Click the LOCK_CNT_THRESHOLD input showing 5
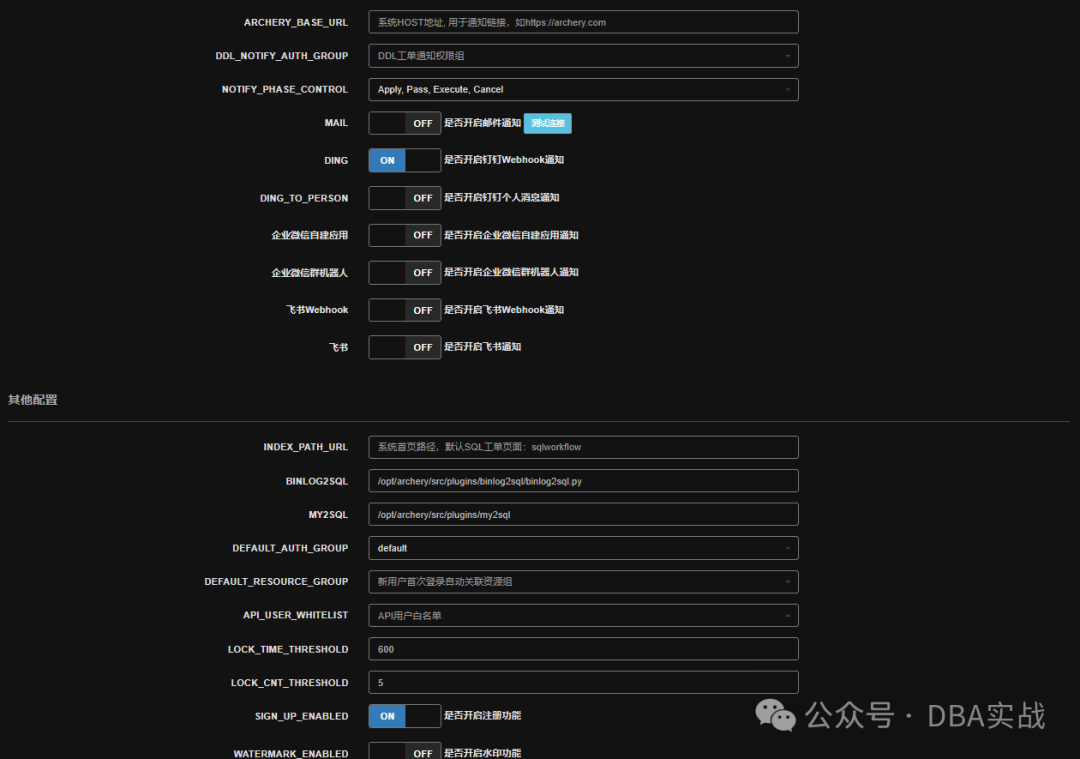Viewport: 1080px width, 759px height. [x=583, y=682]
